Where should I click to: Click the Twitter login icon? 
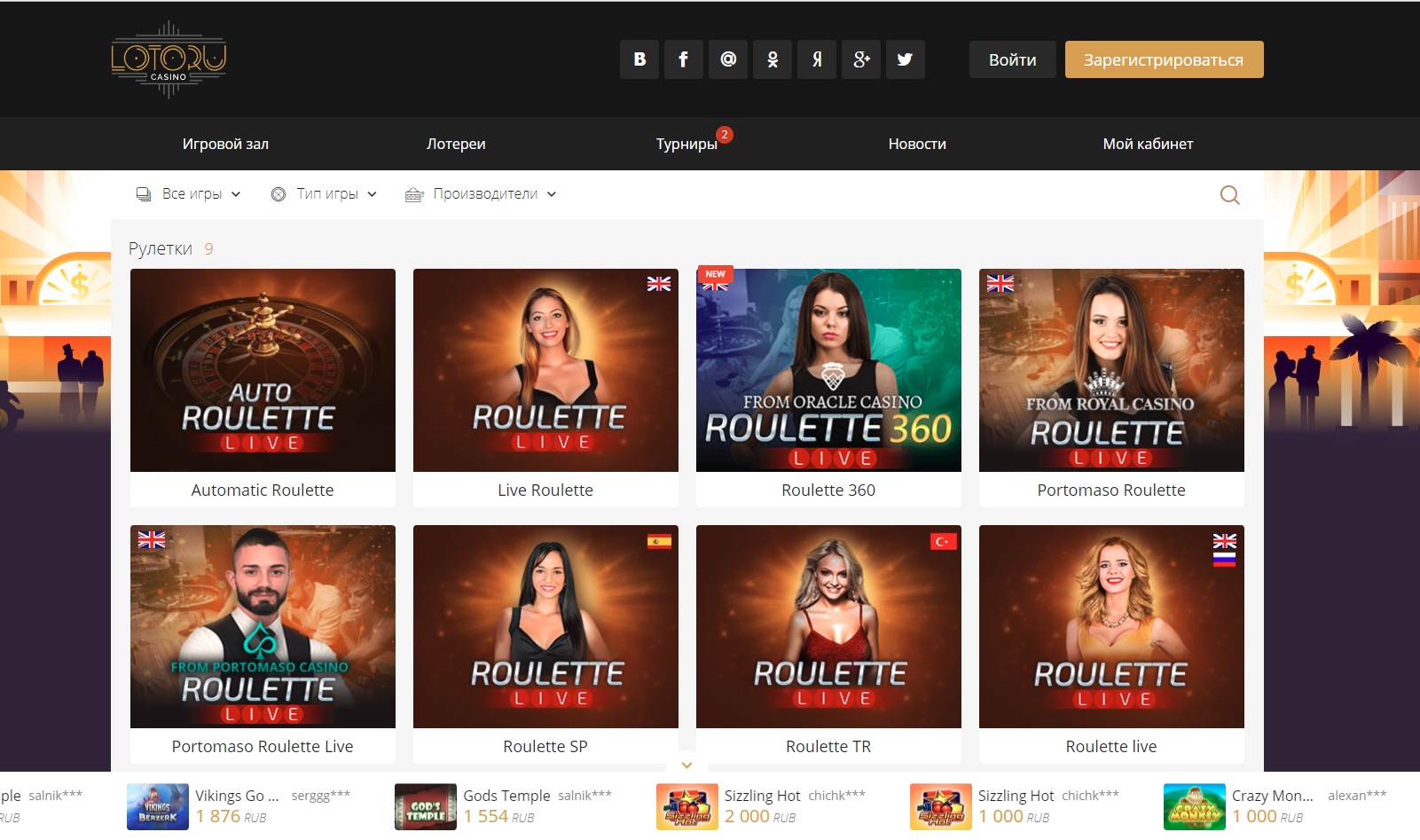point(905,59)
